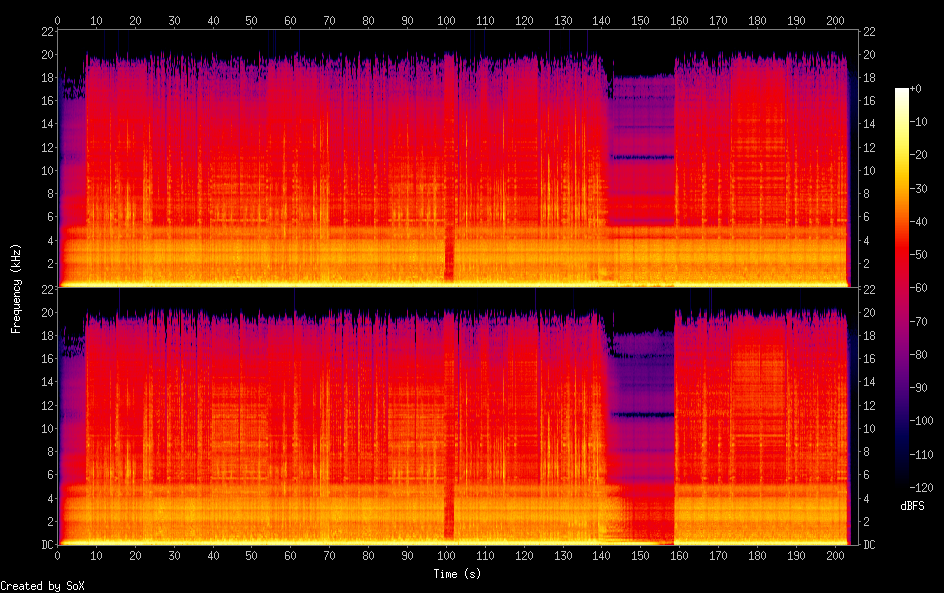Click "DC" label on the right frequency axis

869,545
